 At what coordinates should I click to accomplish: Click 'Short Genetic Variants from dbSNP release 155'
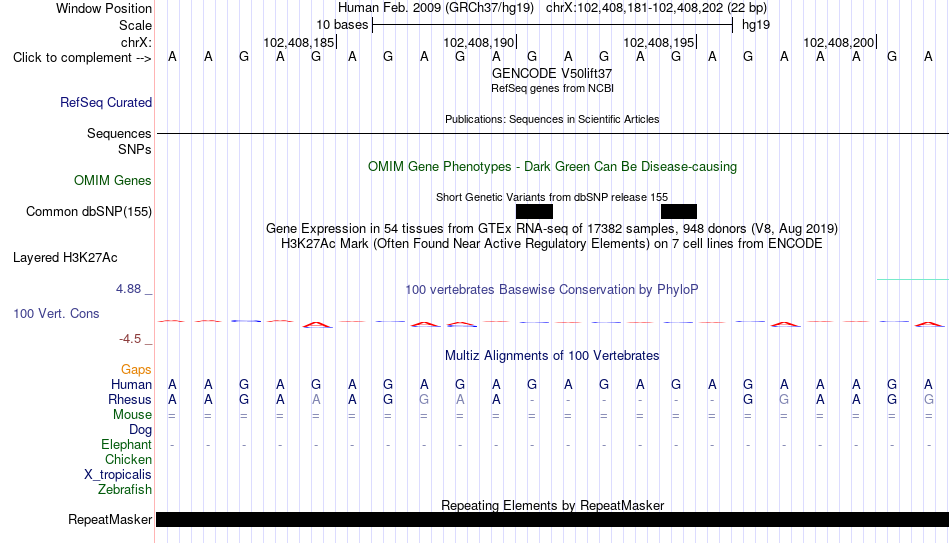pyautogui.click(x=552, y=197)
